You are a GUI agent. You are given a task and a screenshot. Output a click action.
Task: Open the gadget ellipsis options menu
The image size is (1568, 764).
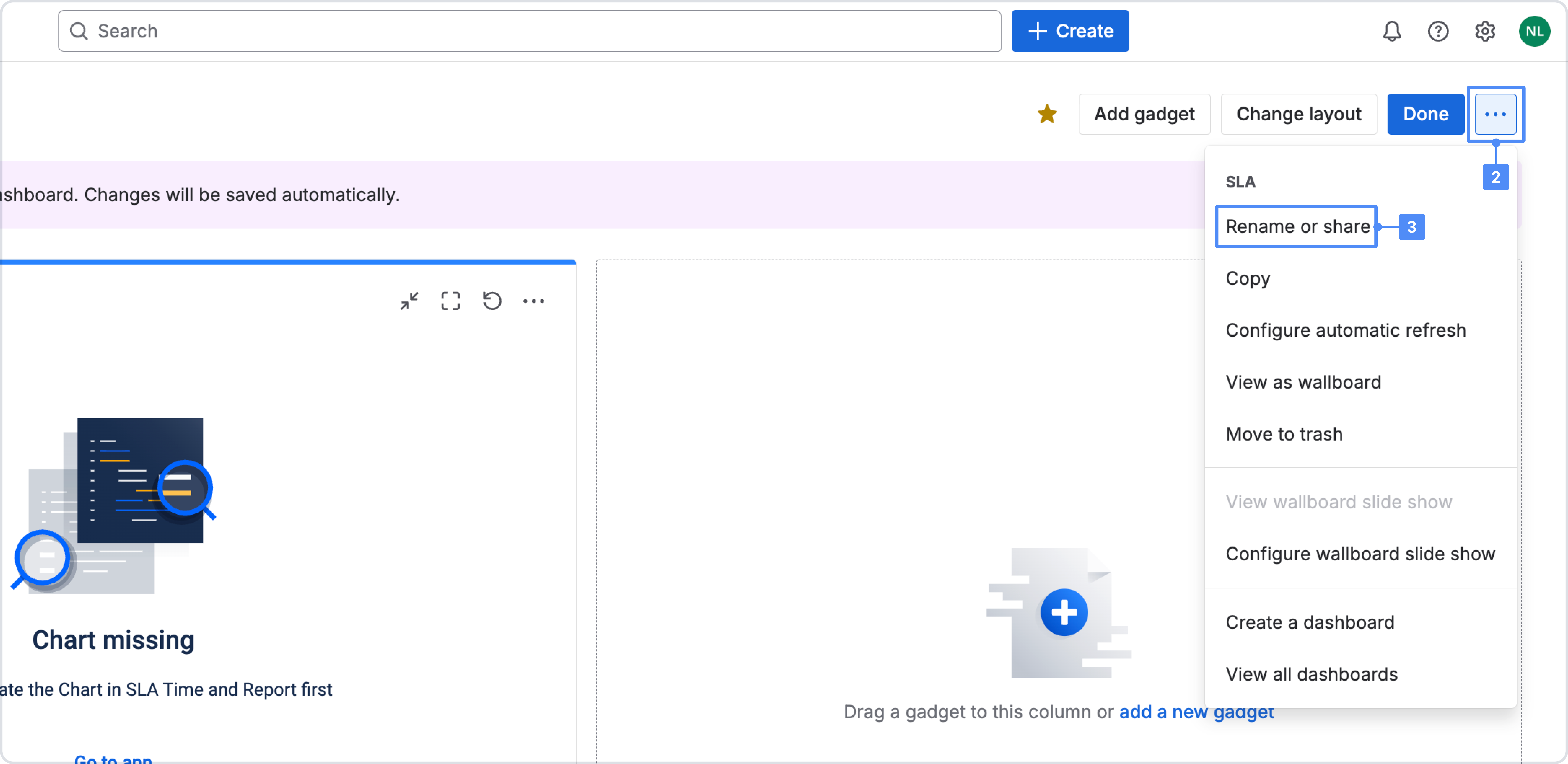pyautogui.click(x=534, y=301)
